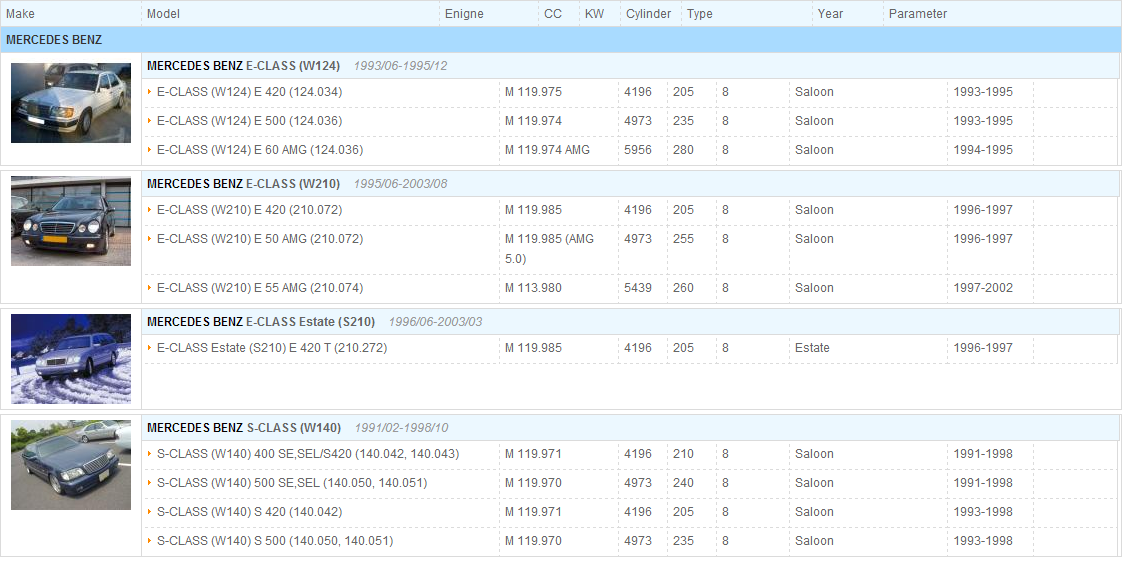This screenshot has width=1125, height=561.
Task: Open E-CLASS (W210) E 55 AMG (210.074)
Action: click(x=260, y=288)
